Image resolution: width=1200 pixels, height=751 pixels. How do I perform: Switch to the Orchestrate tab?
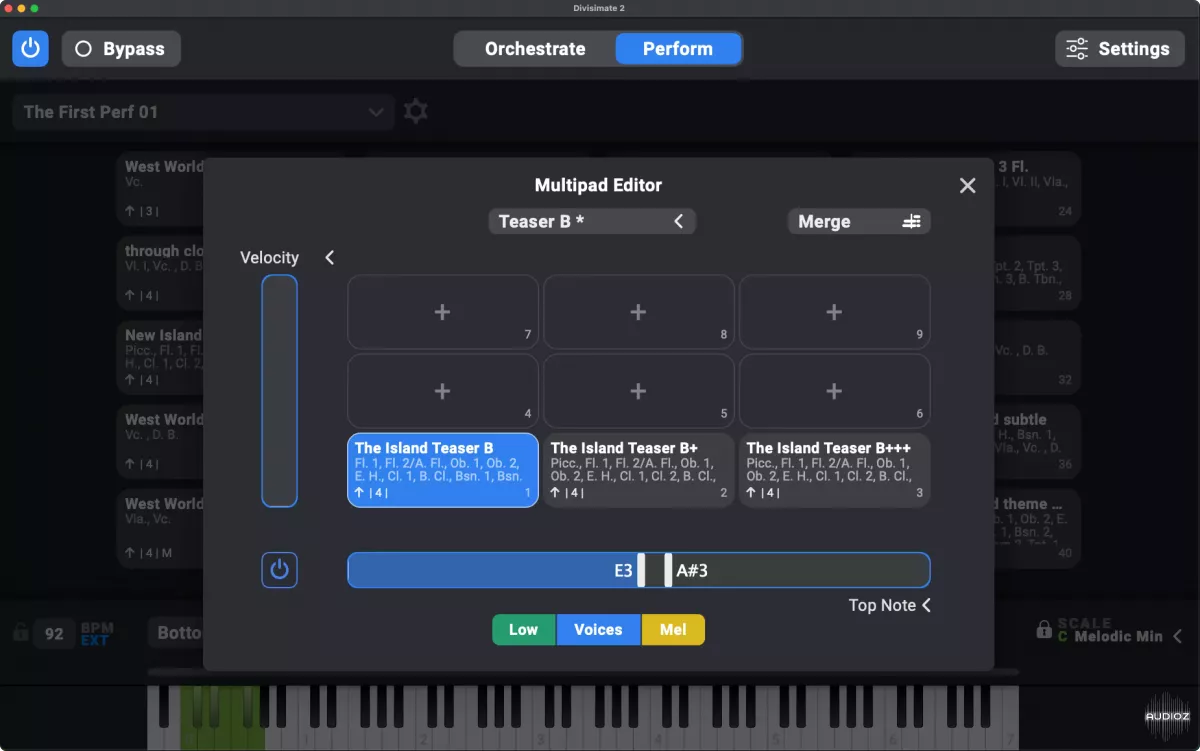click(x=535, y=48)
